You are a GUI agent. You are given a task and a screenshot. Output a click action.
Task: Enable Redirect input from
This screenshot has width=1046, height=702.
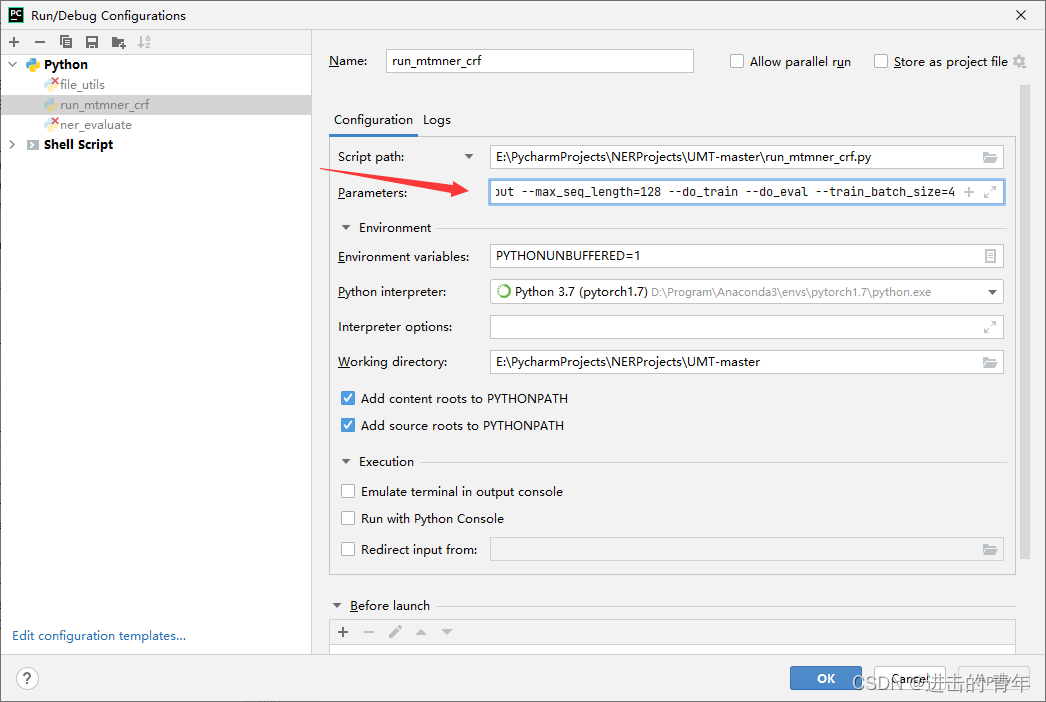[x=348, y=549]
